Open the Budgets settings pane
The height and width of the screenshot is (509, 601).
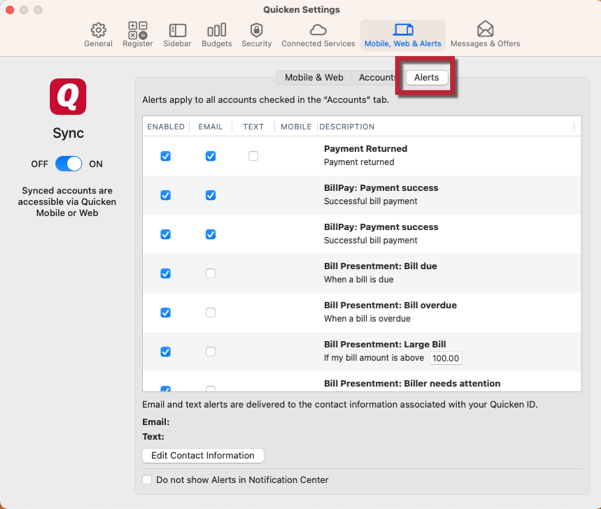tap(217, 35)
